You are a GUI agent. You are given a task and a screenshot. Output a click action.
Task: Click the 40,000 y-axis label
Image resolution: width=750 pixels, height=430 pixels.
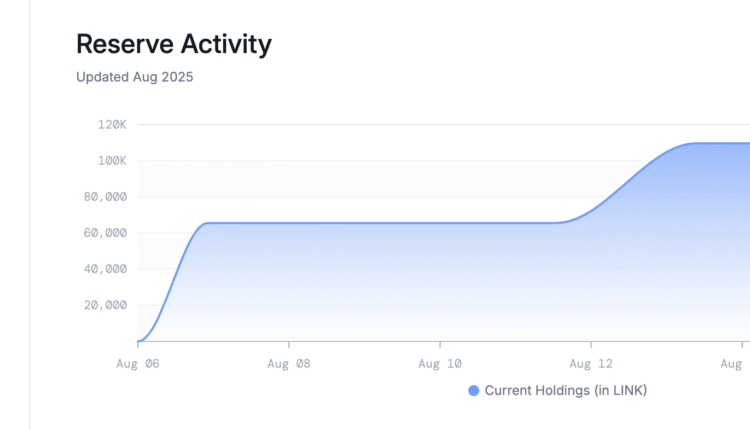(x=104, y=269)
